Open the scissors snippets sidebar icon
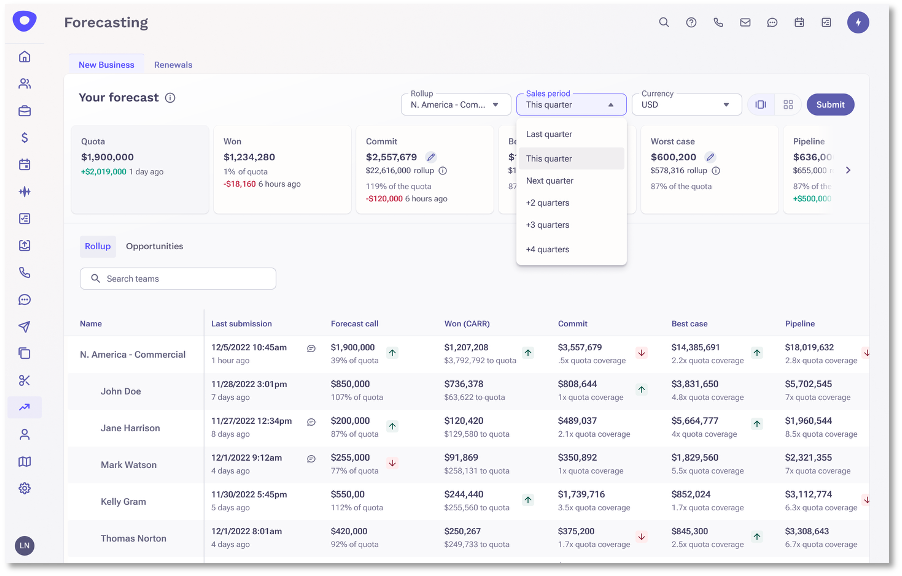 24,380
